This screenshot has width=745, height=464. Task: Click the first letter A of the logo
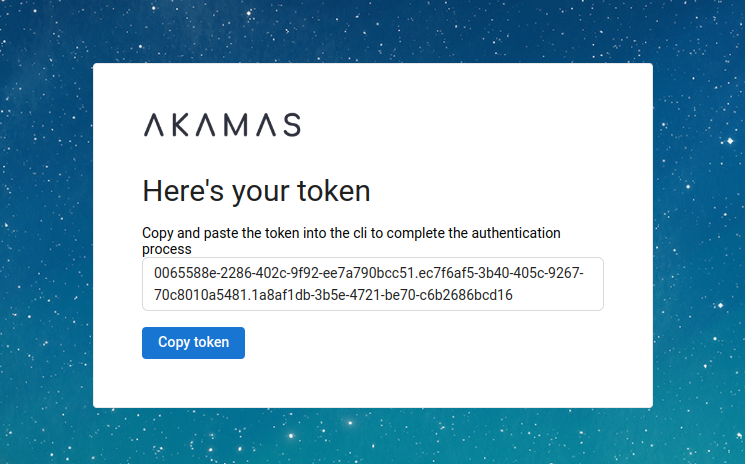pos(154,125)
